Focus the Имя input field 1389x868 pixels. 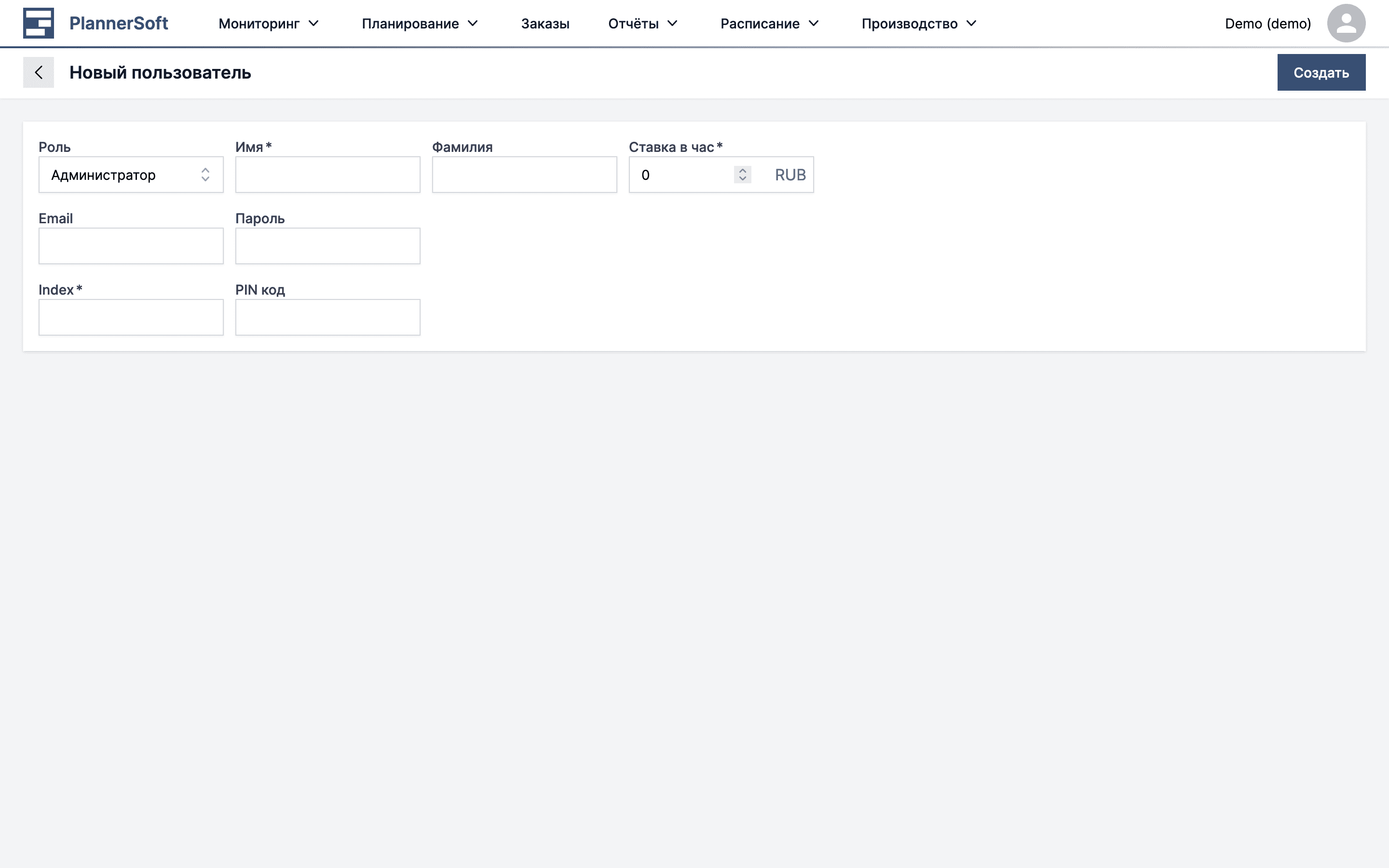click(x=328, y=175)
